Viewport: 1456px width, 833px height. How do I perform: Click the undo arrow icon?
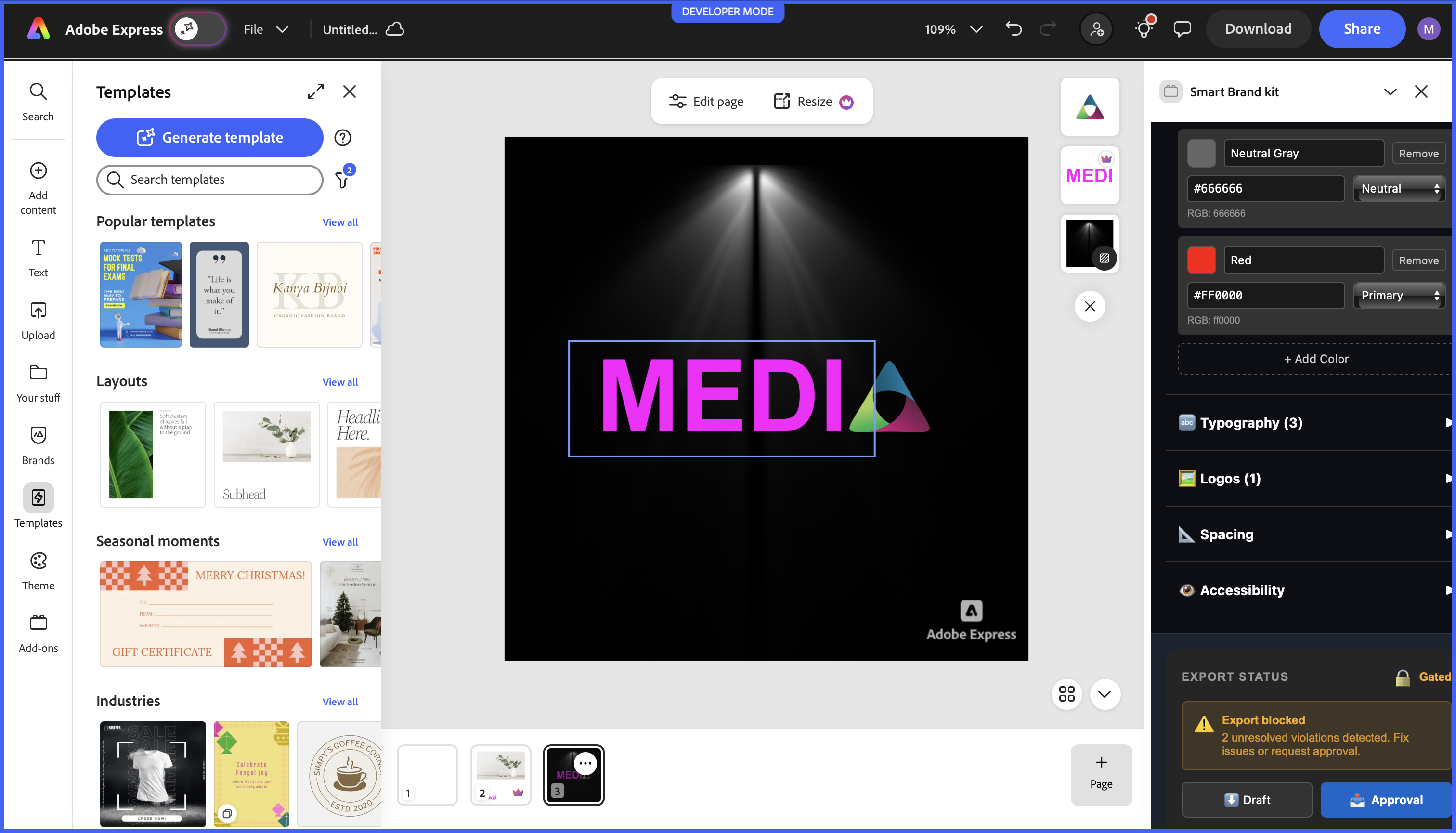1013,29
